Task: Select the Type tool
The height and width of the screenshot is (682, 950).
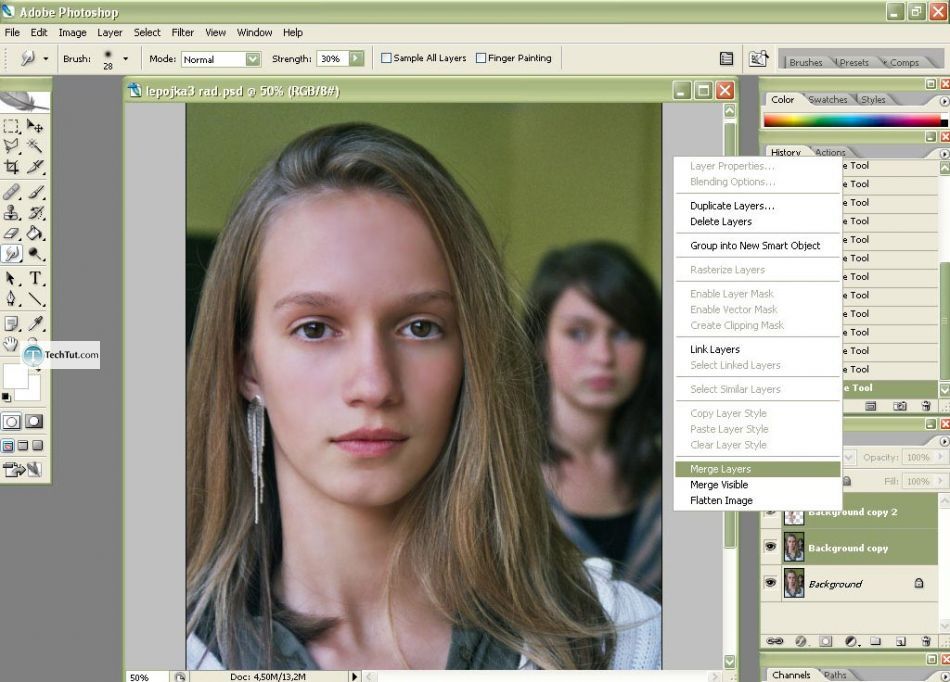Action: tap(35, 278)
